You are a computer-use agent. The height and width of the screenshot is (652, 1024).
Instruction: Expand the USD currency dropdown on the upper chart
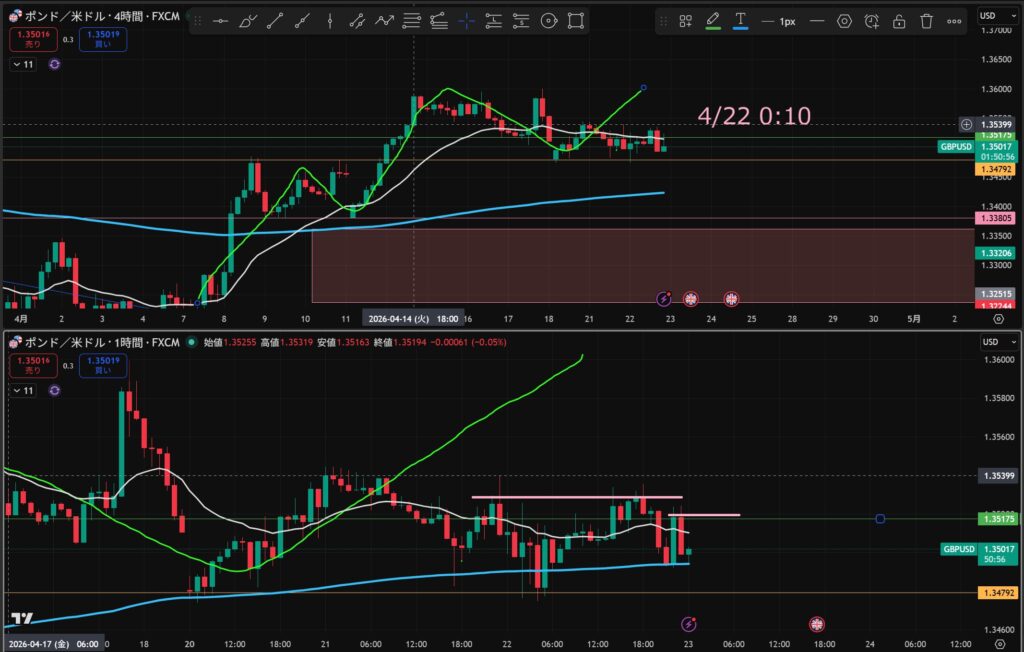click(998, 16)
